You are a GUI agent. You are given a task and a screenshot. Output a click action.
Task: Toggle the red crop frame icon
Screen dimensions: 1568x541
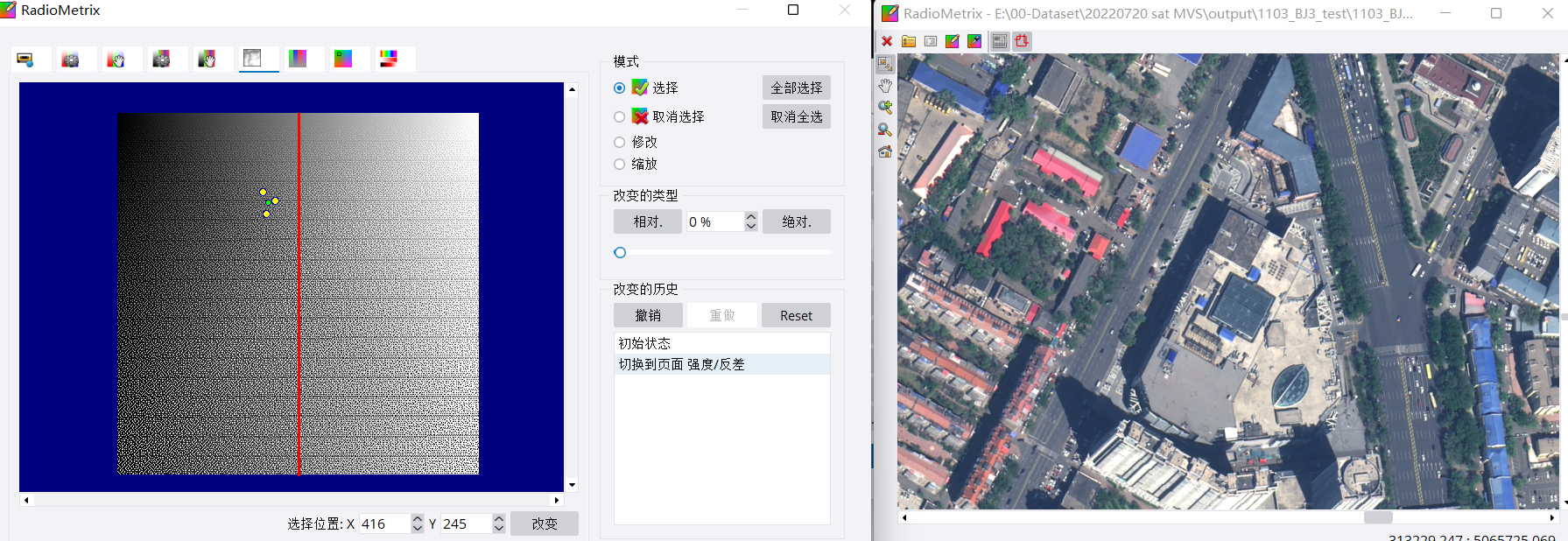(x=1022, y=41)
